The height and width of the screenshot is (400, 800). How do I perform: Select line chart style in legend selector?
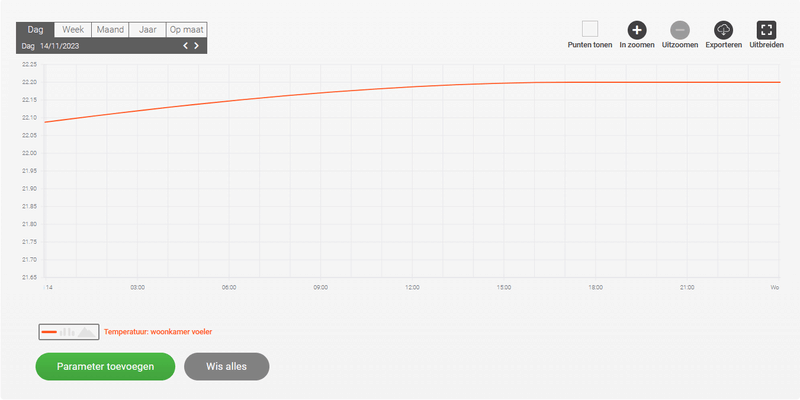click(49, 331)
